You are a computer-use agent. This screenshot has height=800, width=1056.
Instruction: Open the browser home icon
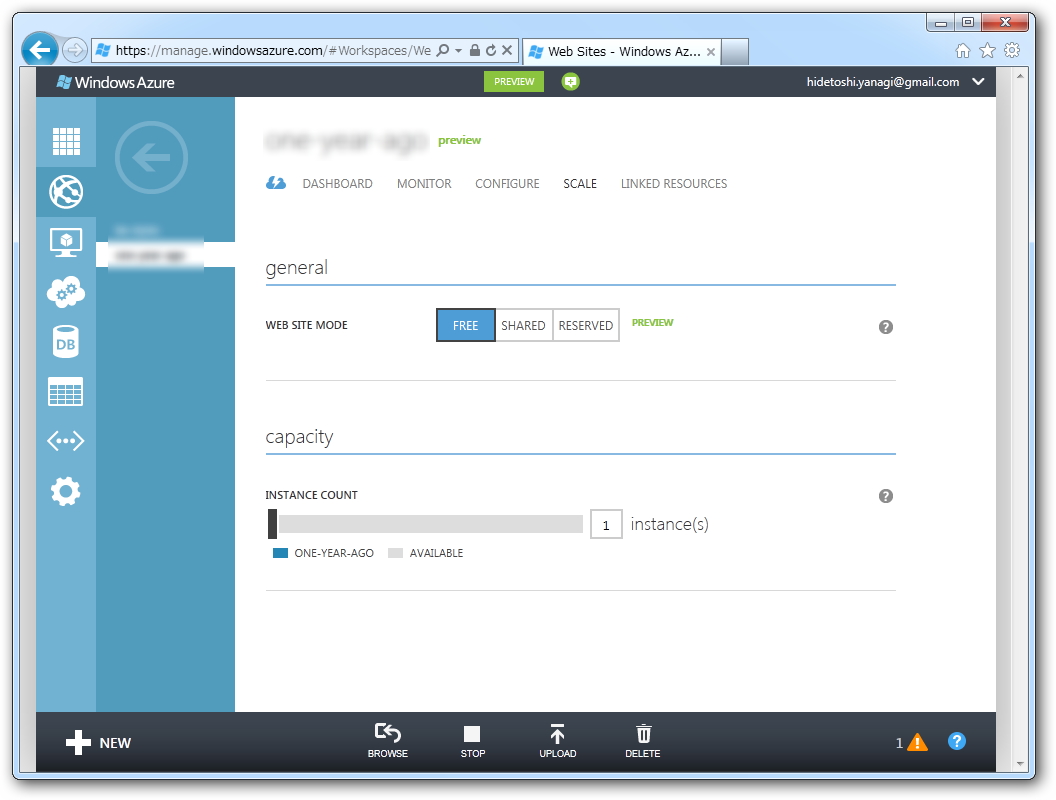pos(963,51)
